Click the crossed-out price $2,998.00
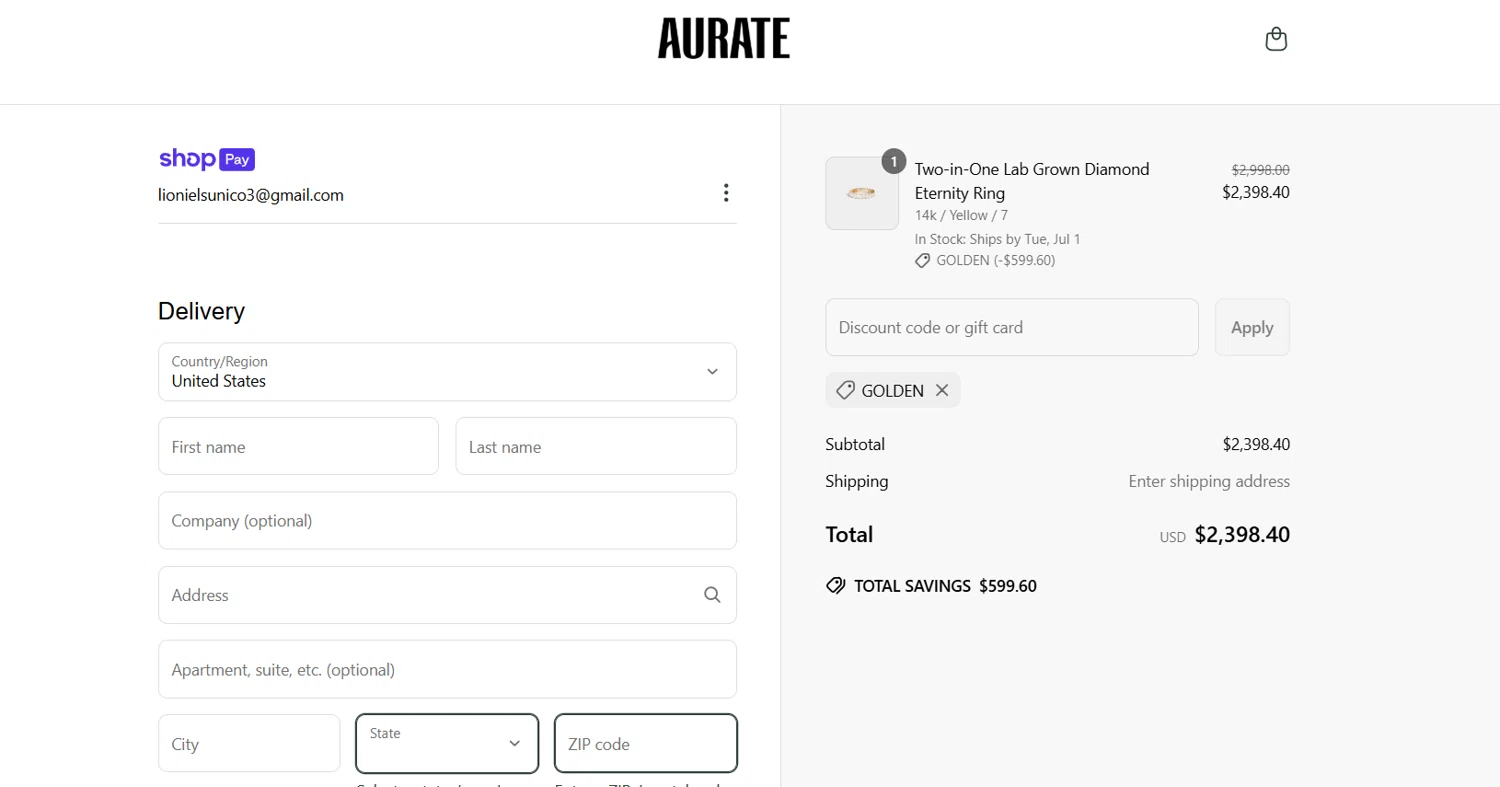This screenshot has height=787, width=1500. pyautogui.click(x=1260, y=170)
